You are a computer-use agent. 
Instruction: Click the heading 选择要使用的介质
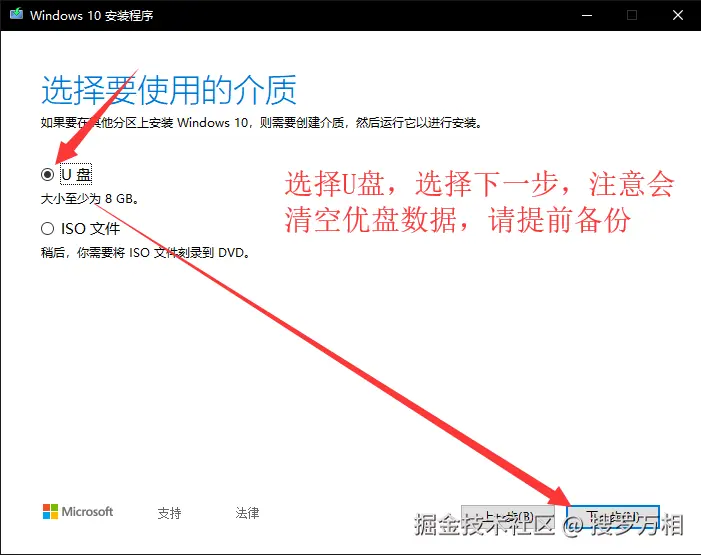(x=169, y=90)
